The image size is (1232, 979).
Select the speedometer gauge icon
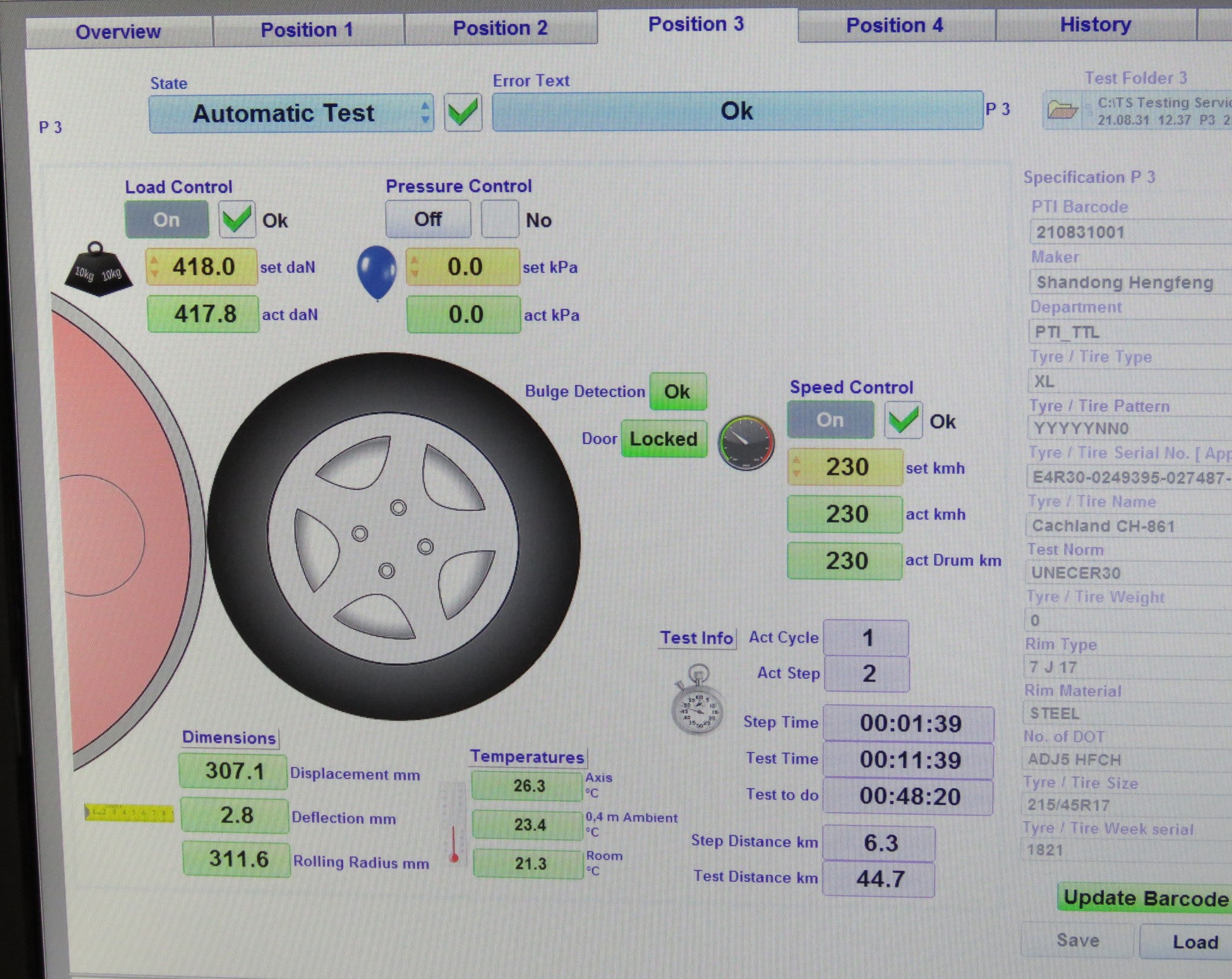[746, 442]
